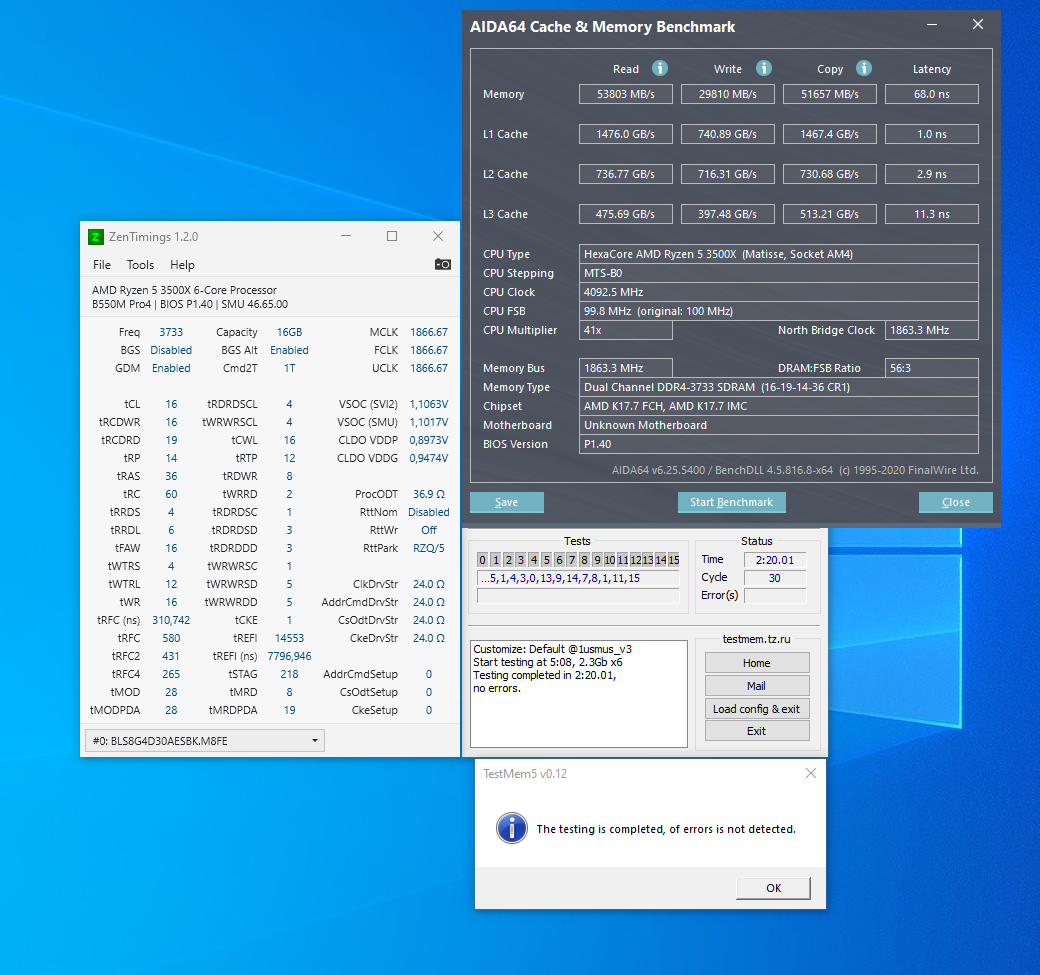This screenshot has width=1040, height=975.
Task: Click the Exit button in TestMem5
Action: coord(757,731)
